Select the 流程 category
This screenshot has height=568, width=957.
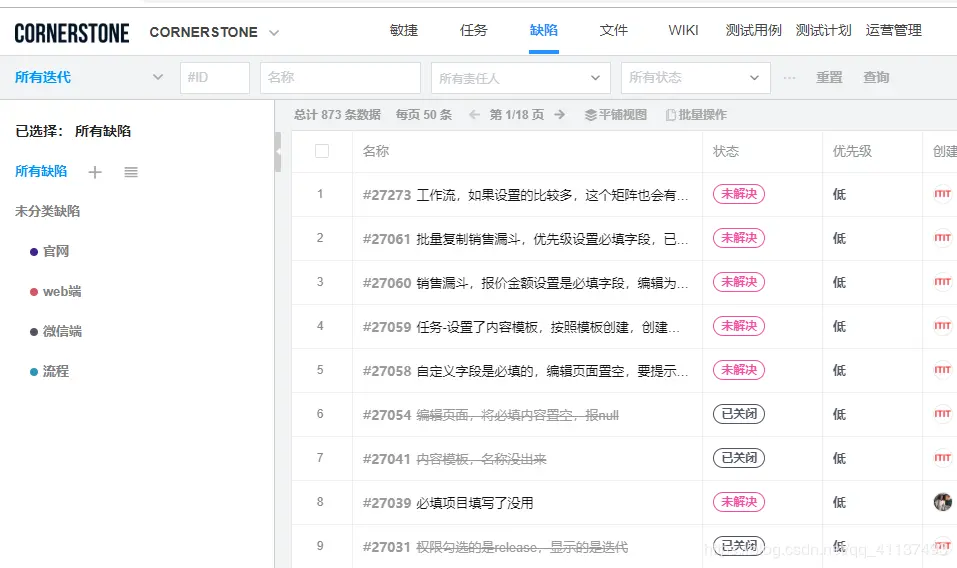tap(56, 371)
